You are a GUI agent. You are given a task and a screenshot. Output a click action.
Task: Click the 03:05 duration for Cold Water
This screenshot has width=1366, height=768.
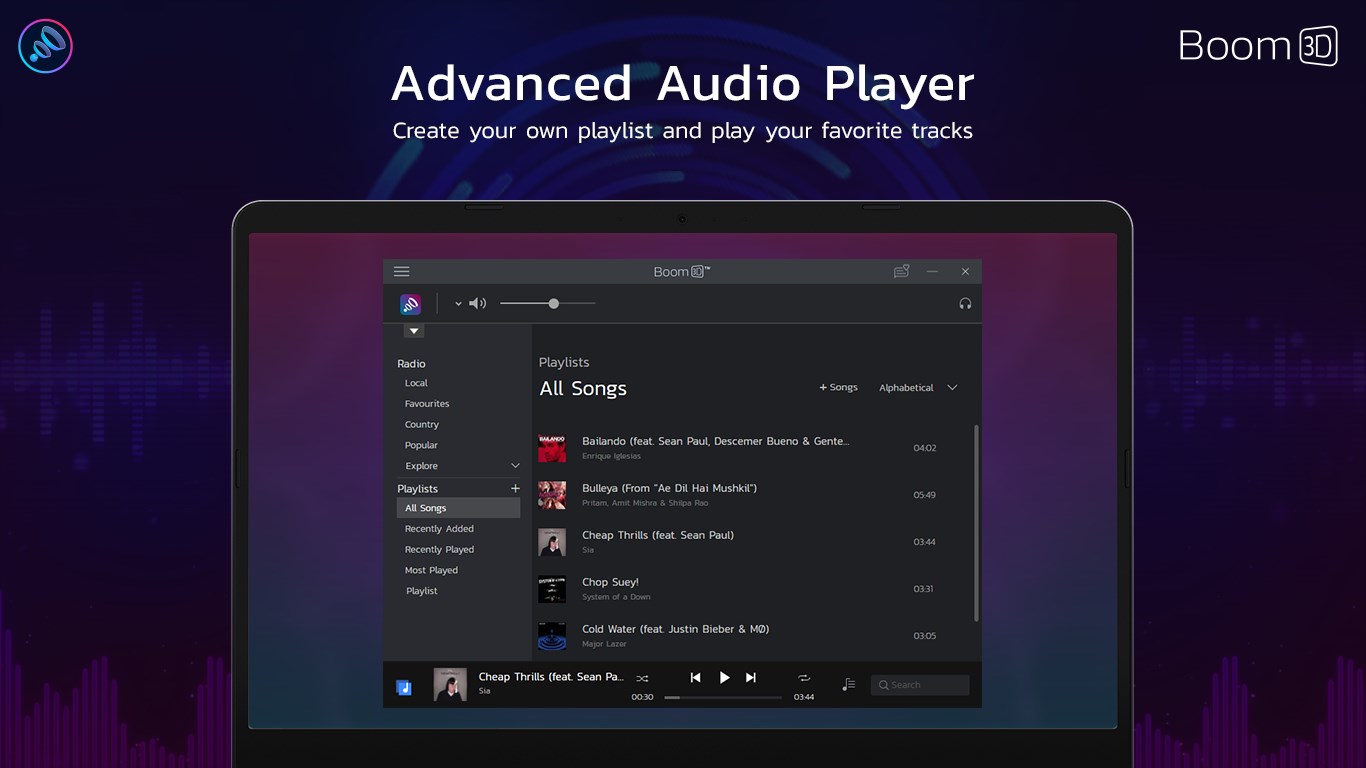[925, 636]
